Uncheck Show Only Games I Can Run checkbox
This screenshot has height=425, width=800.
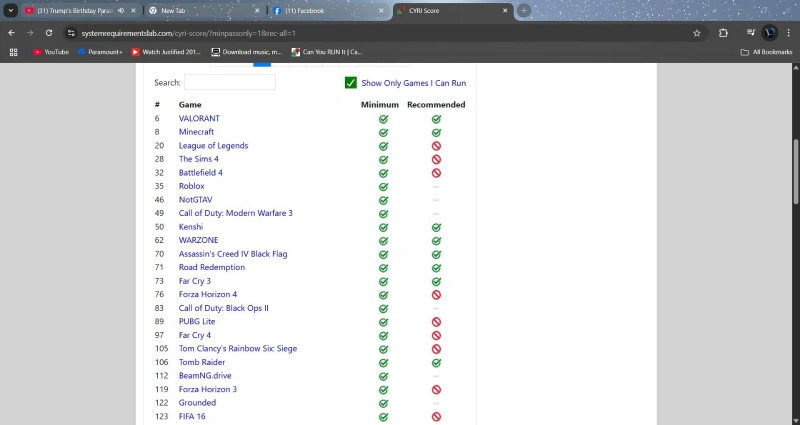(351, 83)
